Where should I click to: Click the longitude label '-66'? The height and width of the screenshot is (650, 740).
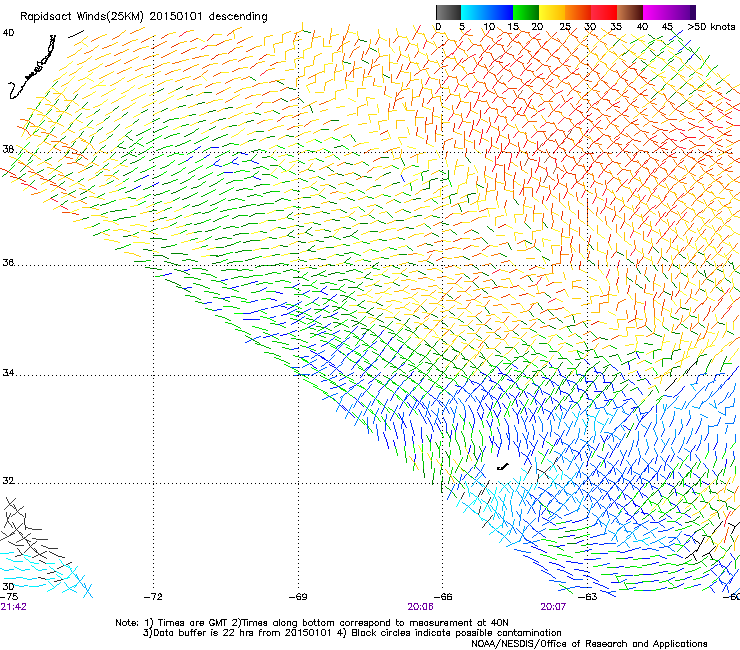pyautogui.click(x=443, y=597)
